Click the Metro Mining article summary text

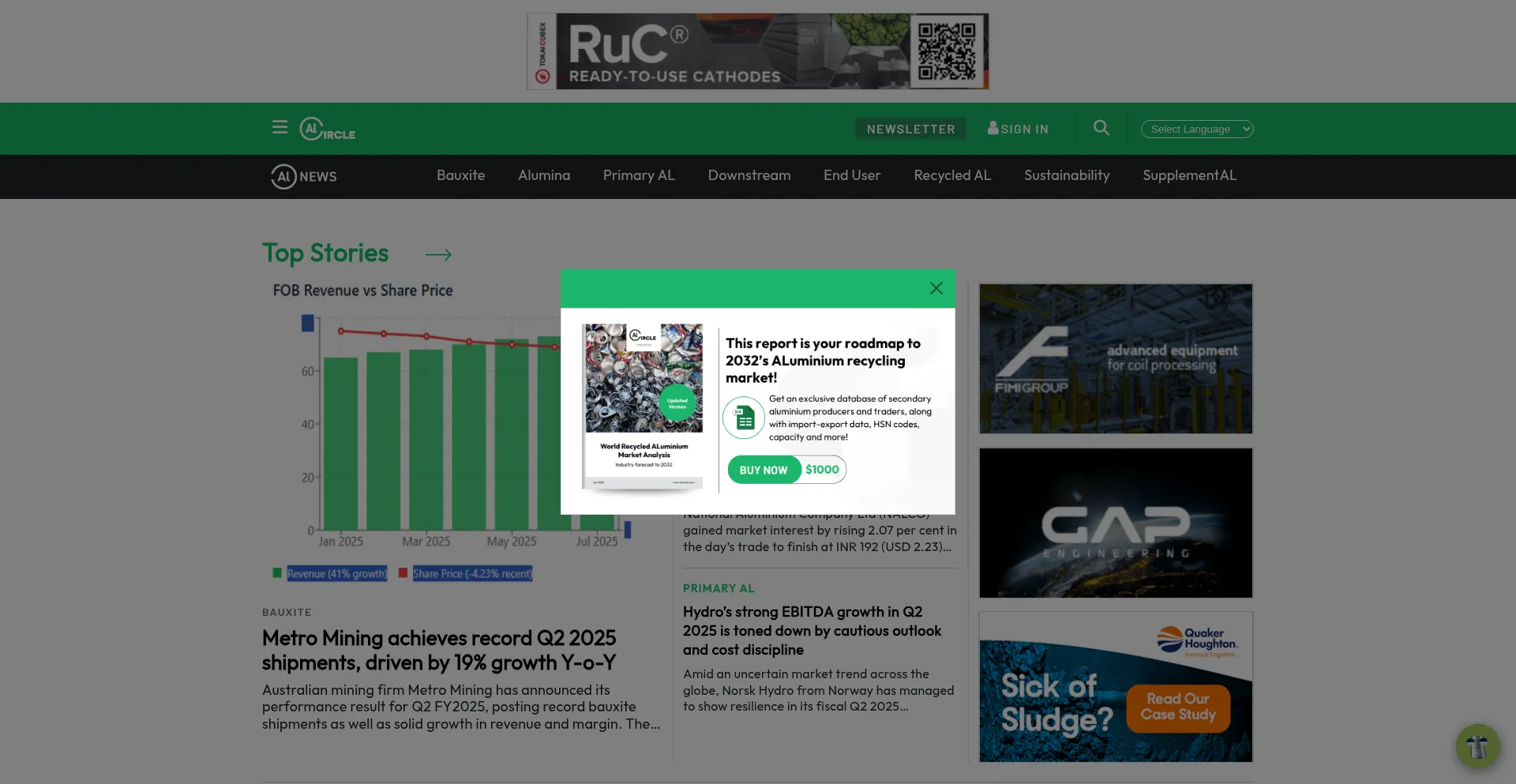click(461, 707)
